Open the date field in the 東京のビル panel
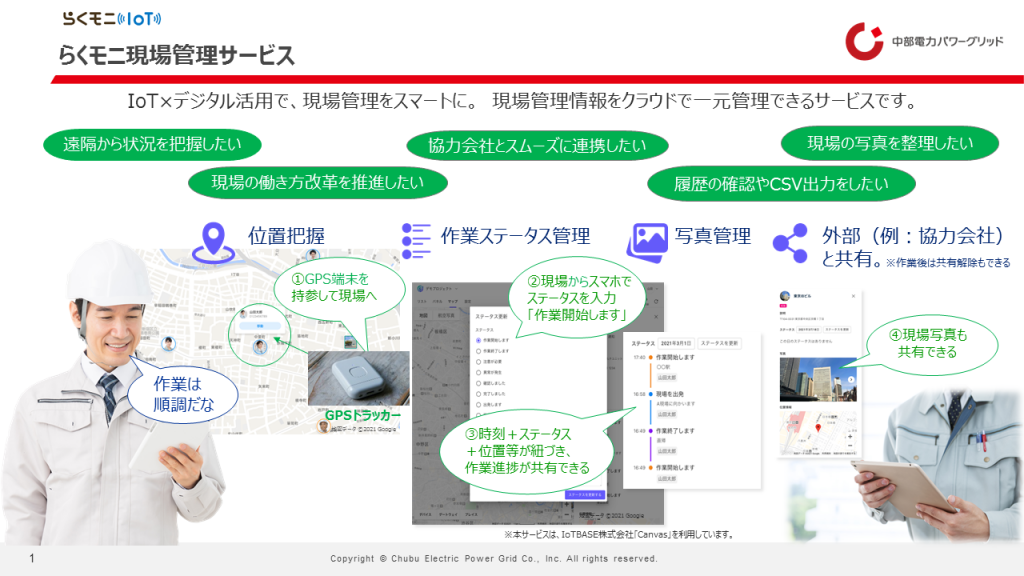The height and width of the screenshot is (576, 1024). coord(808,329)
